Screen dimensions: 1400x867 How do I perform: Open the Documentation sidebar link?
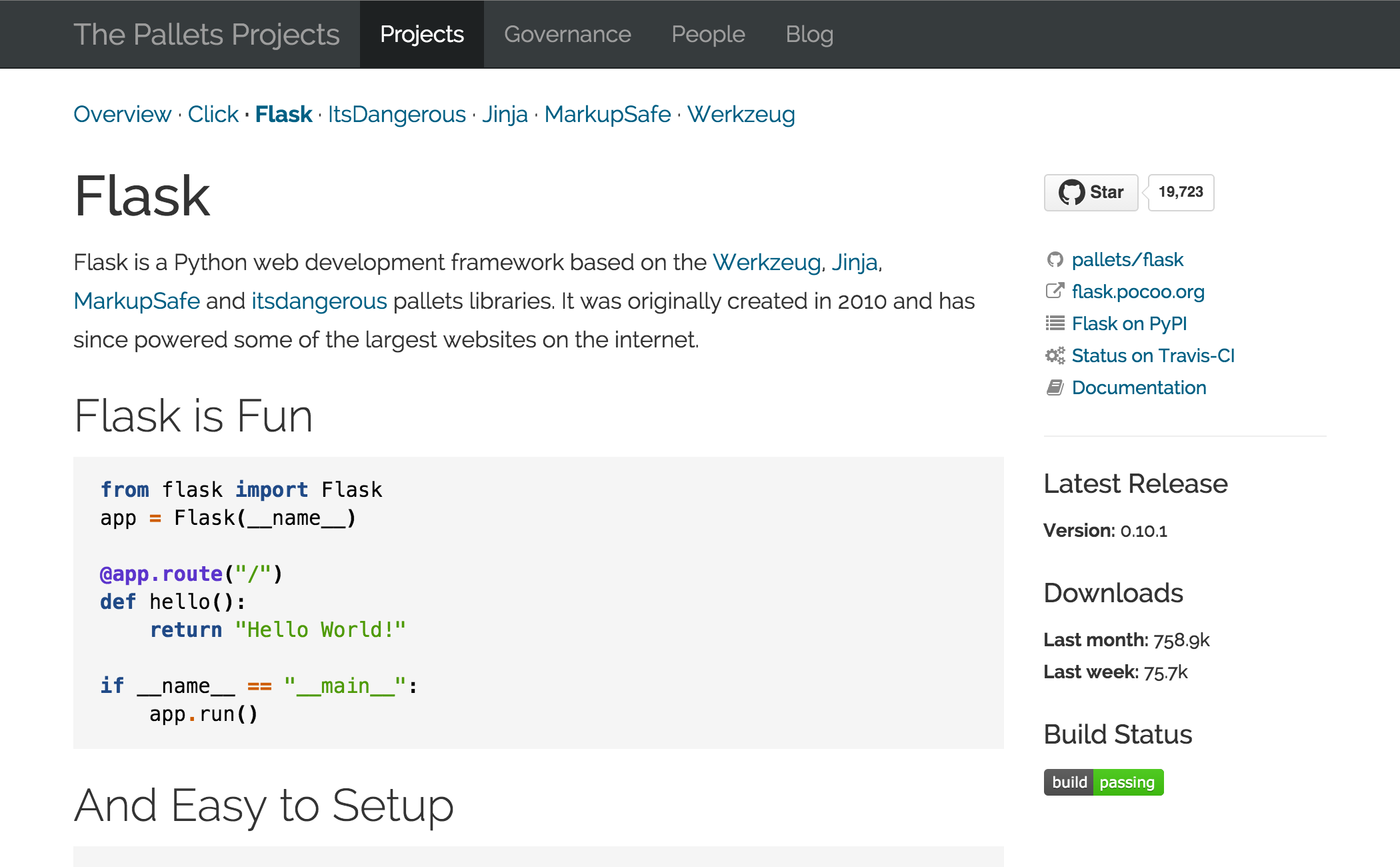(x=1139, y=387)
